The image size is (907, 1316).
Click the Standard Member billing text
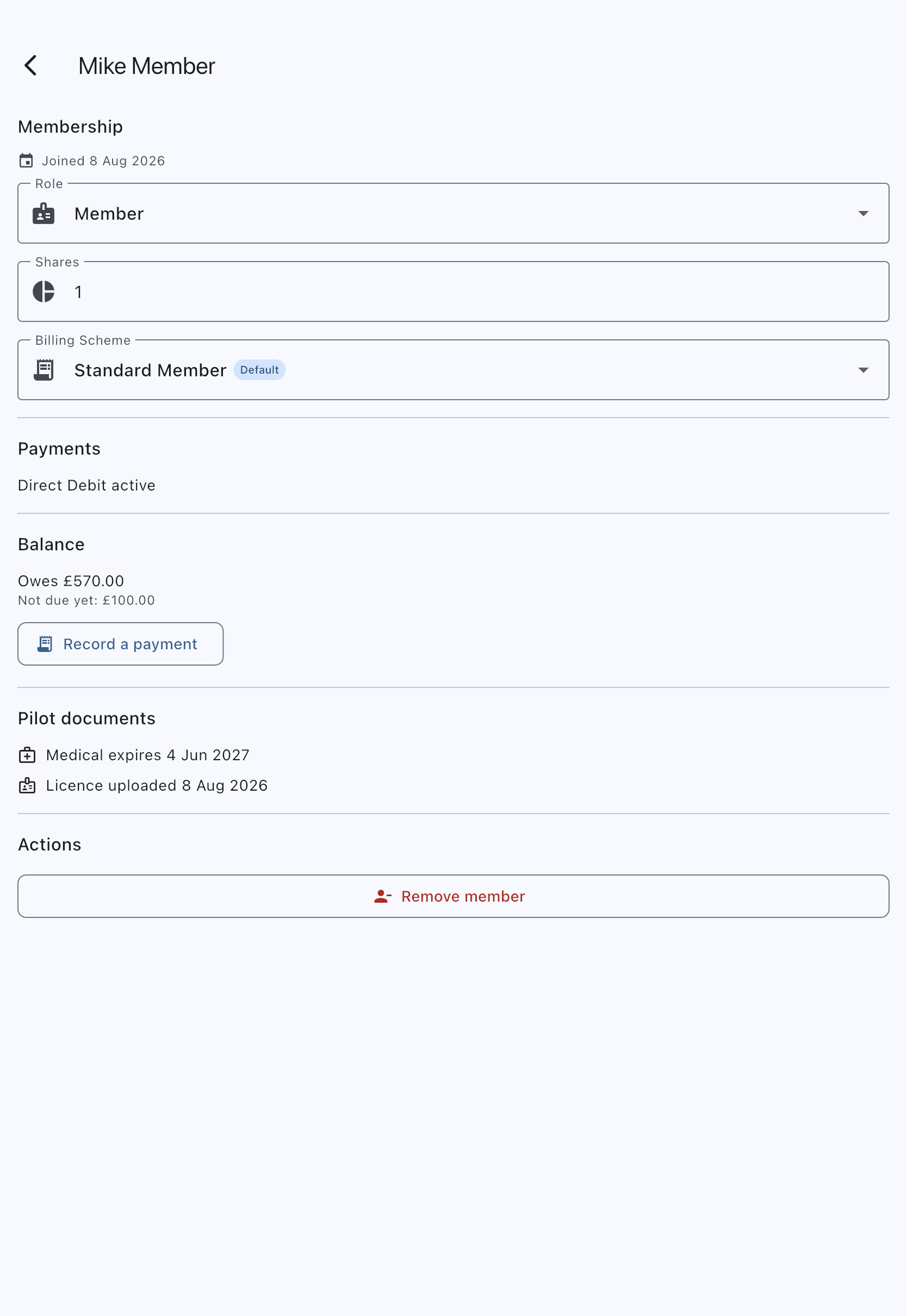click(151, 370)
